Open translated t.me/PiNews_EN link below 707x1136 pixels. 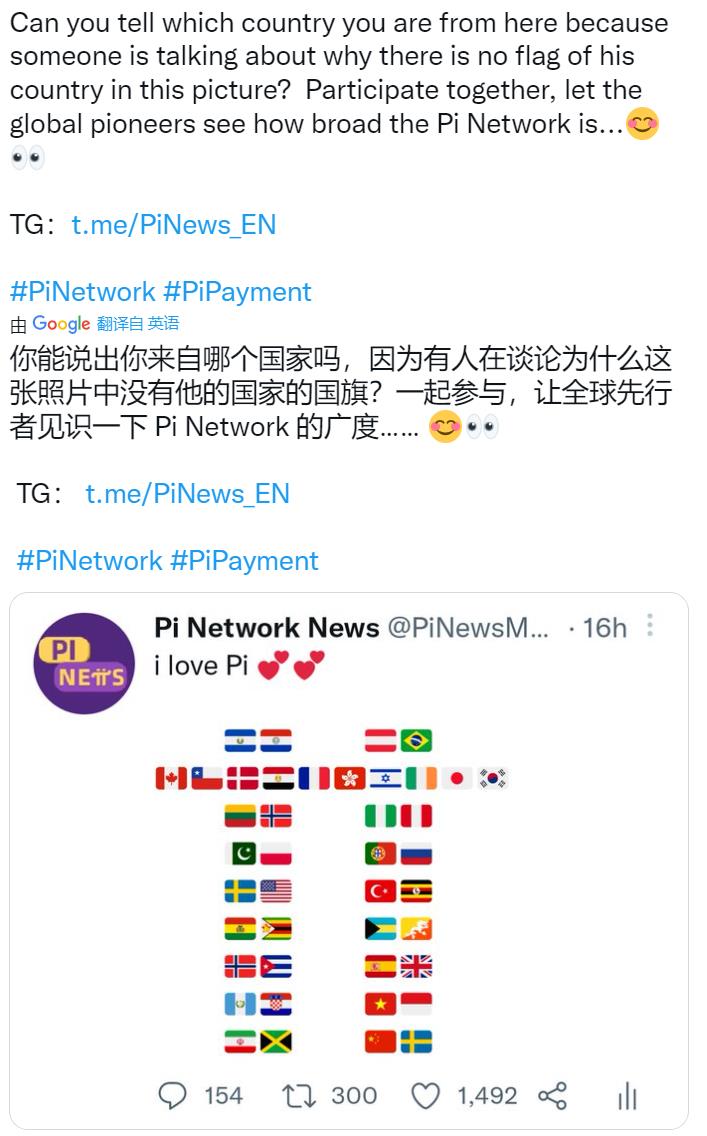(188, 493)
